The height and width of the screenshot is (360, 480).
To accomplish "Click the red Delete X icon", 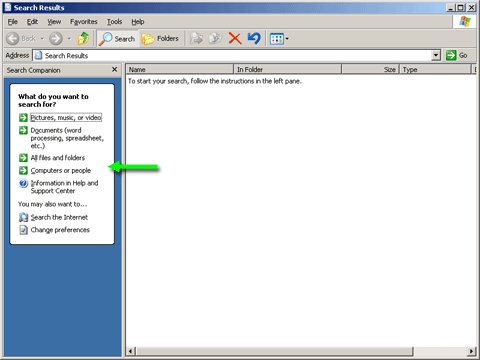I will tap(235, 38).
